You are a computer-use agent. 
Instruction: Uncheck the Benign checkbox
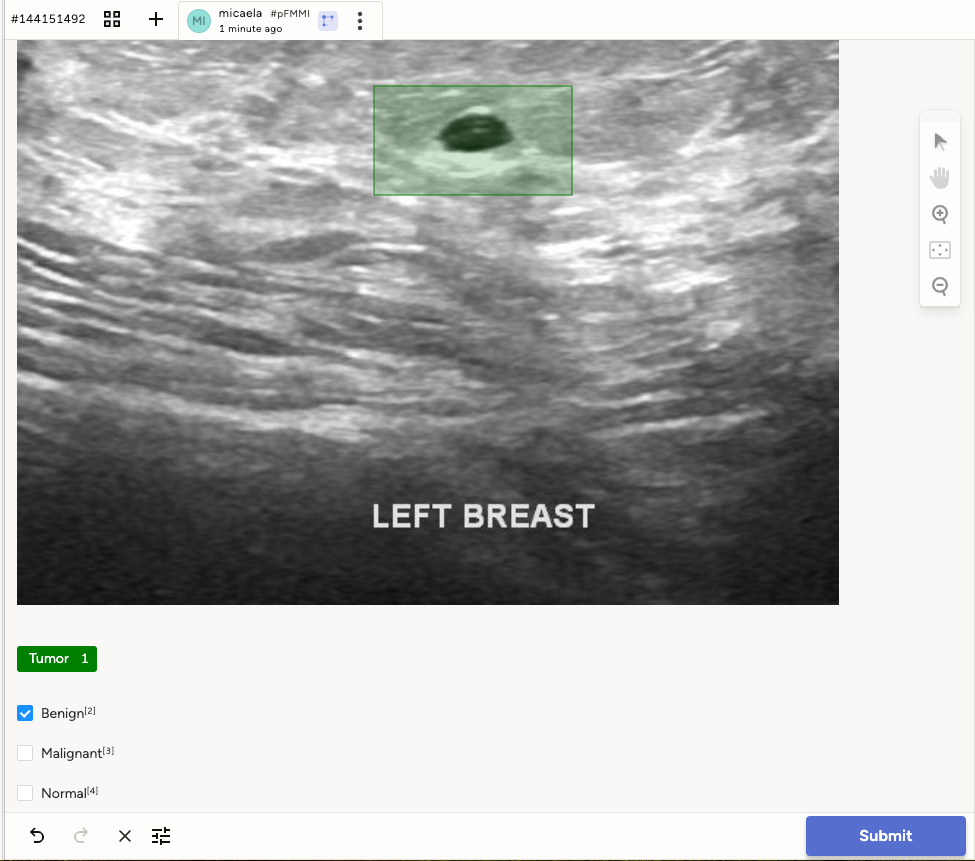tap(25, 713)
